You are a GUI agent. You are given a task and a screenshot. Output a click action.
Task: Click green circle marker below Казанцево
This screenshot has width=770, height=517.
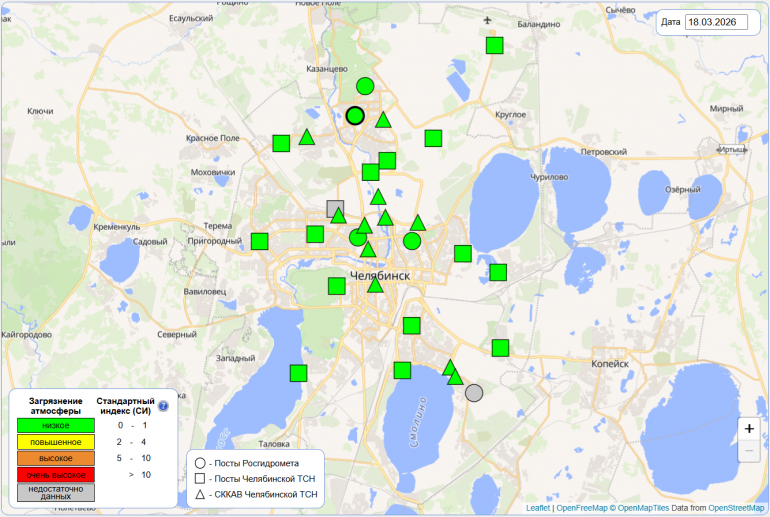click(x=365, y=86)
